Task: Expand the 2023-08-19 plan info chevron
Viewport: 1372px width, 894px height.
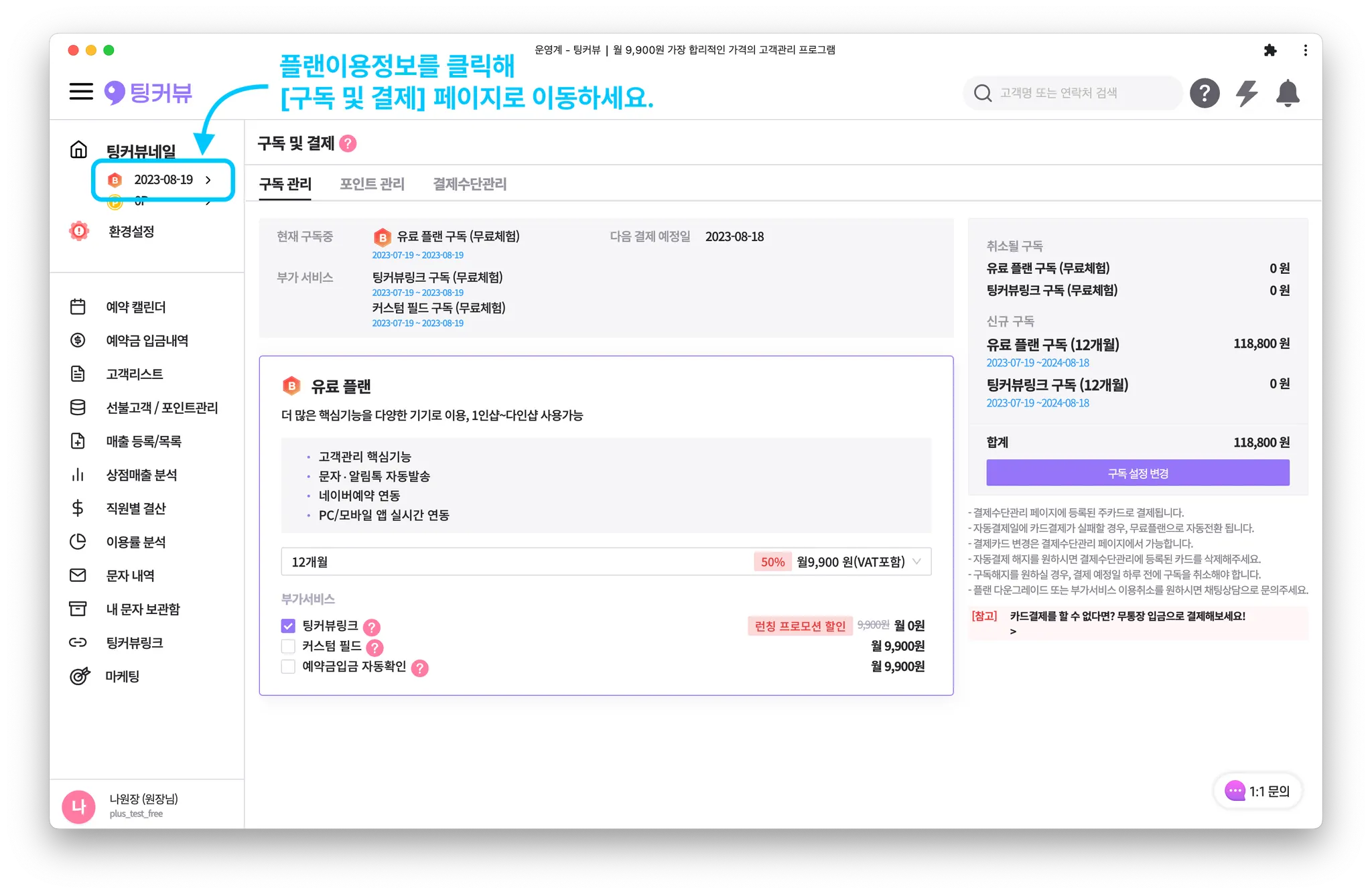Action: point(208,179)
